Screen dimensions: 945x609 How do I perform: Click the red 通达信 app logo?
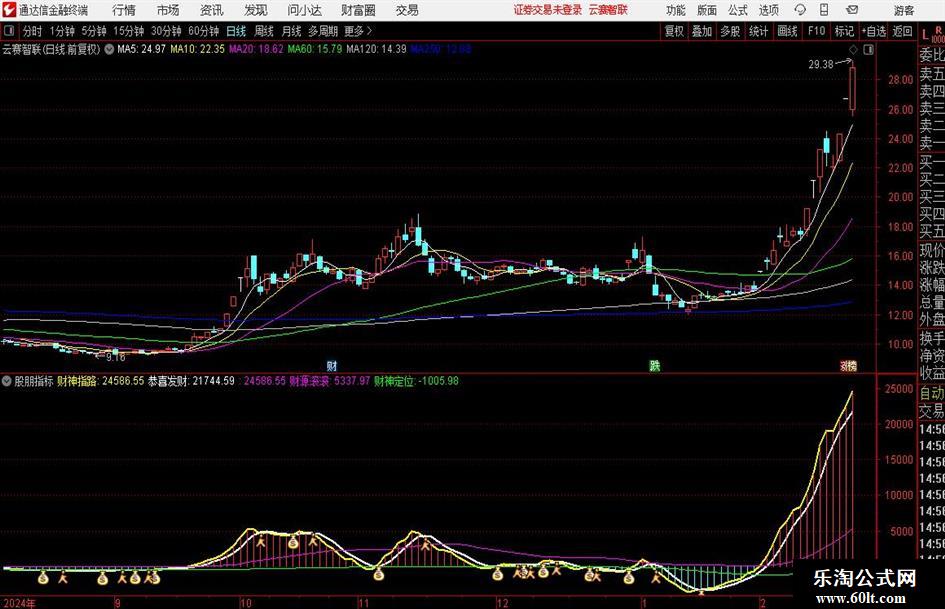coord(9,10)
